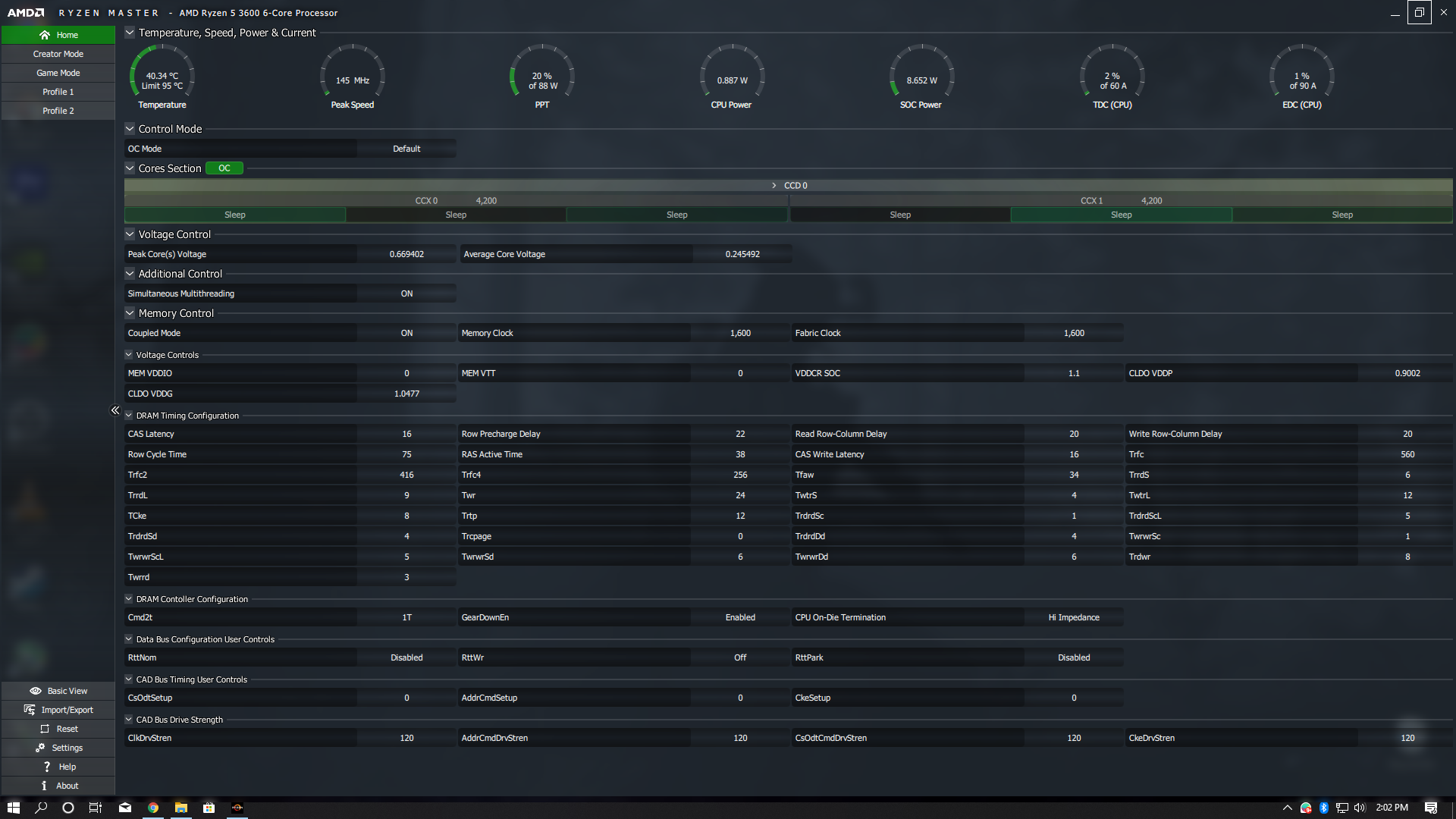1456x819 pixels.
Task: Collapse the Cores Section
Action: tap(130, 168)
